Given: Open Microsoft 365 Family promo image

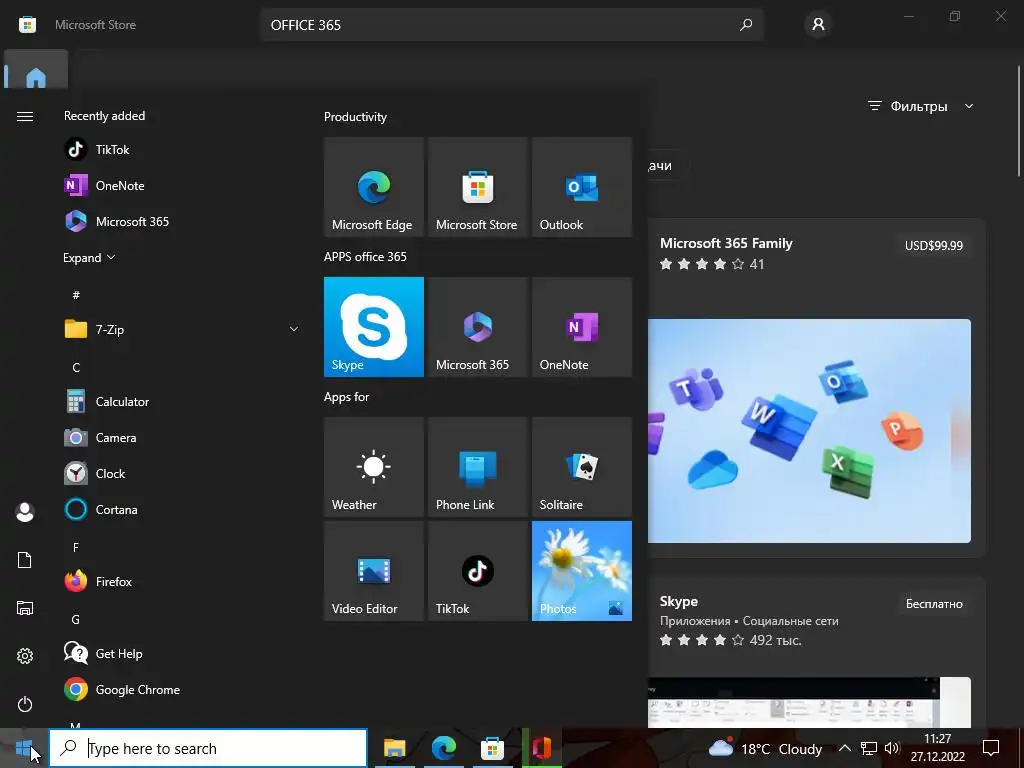Looking at the screenshot, I should 809,430.
